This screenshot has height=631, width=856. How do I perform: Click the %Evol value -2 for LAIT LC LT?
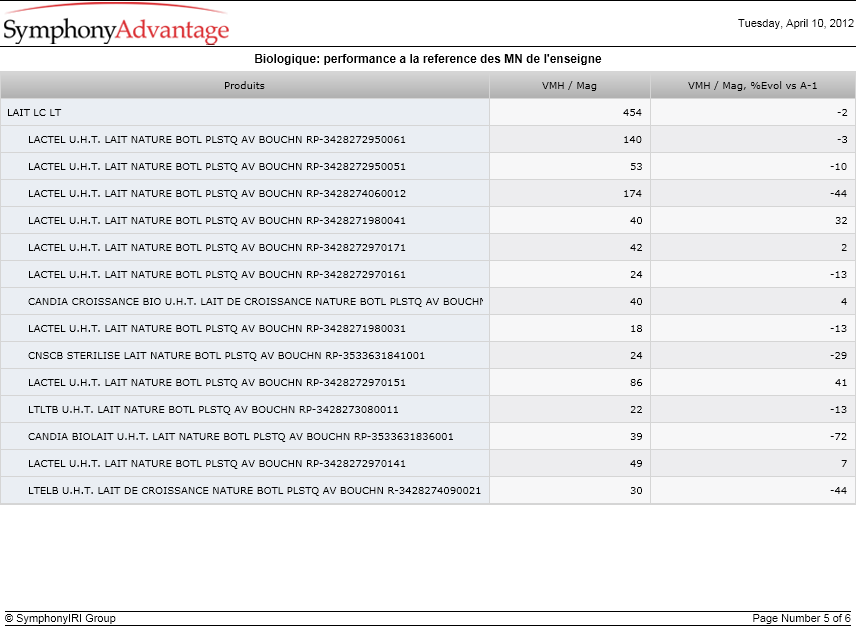[842, 112]
